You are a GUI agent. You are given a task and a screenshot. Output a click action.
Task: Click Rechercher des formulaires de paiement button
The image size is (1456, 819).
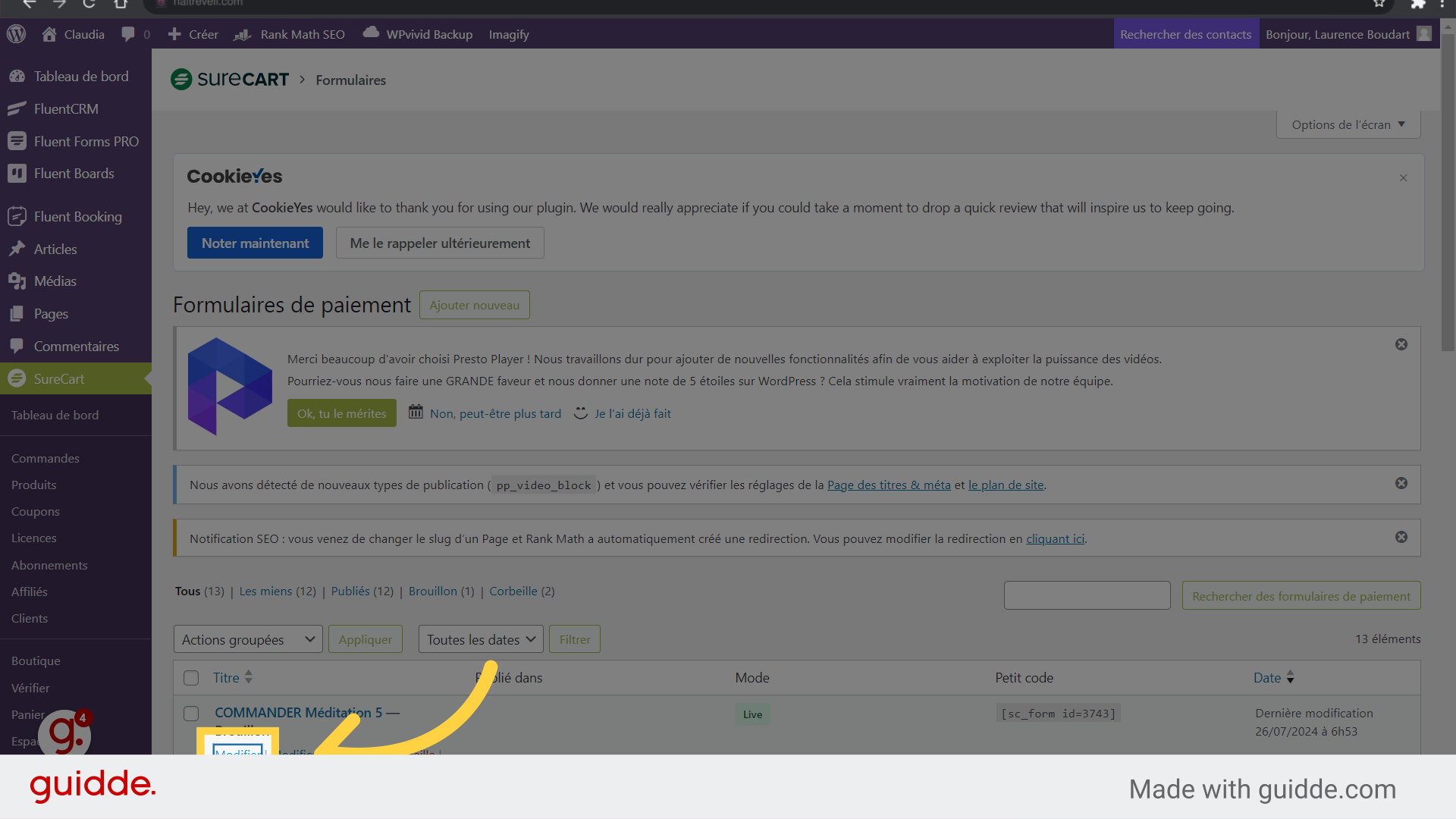pyautogui.click(x=1301, y=596)
